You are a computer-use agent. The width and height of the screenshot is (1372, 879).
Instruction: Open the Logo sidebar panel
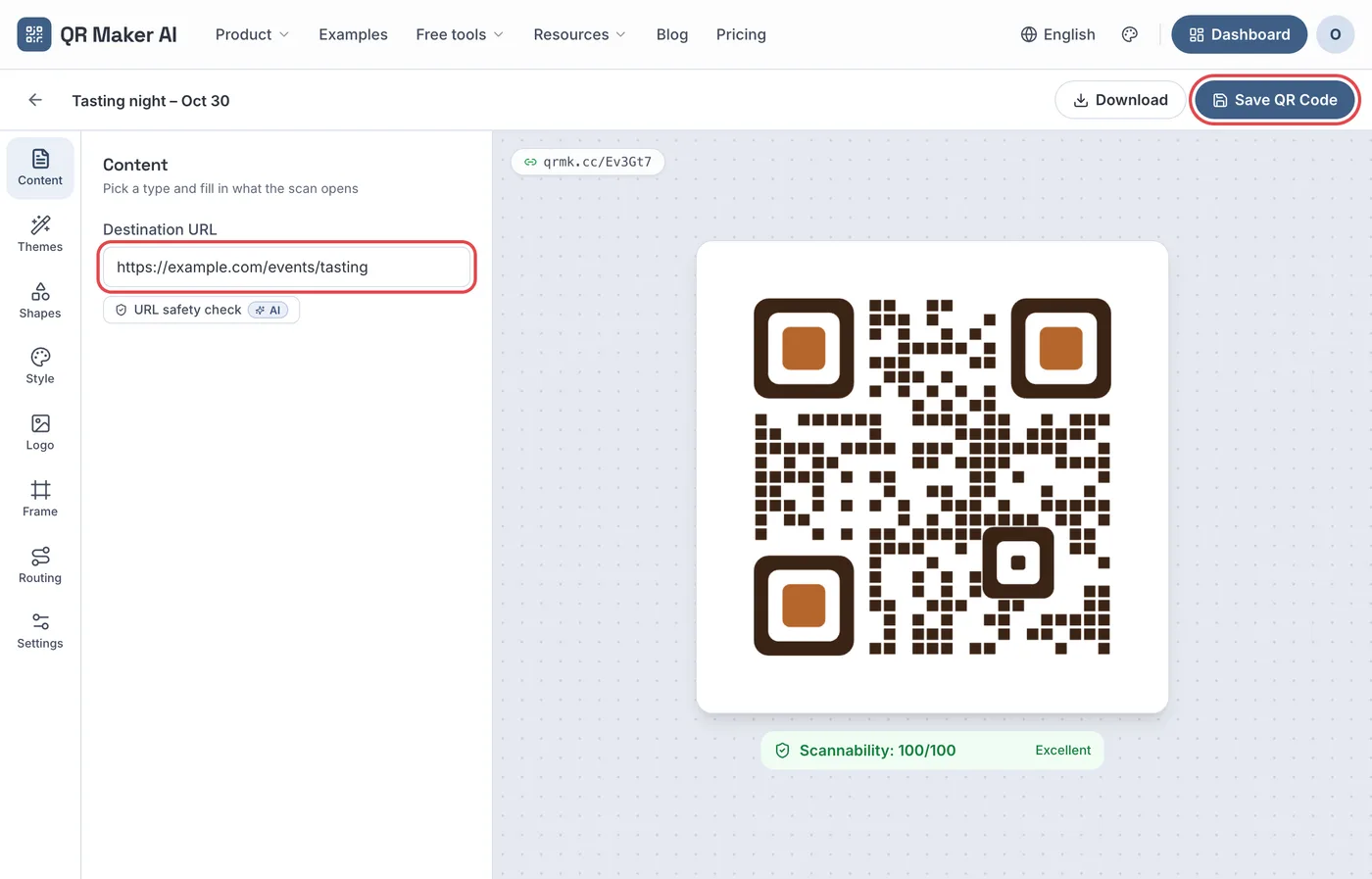tap(40, 433)
